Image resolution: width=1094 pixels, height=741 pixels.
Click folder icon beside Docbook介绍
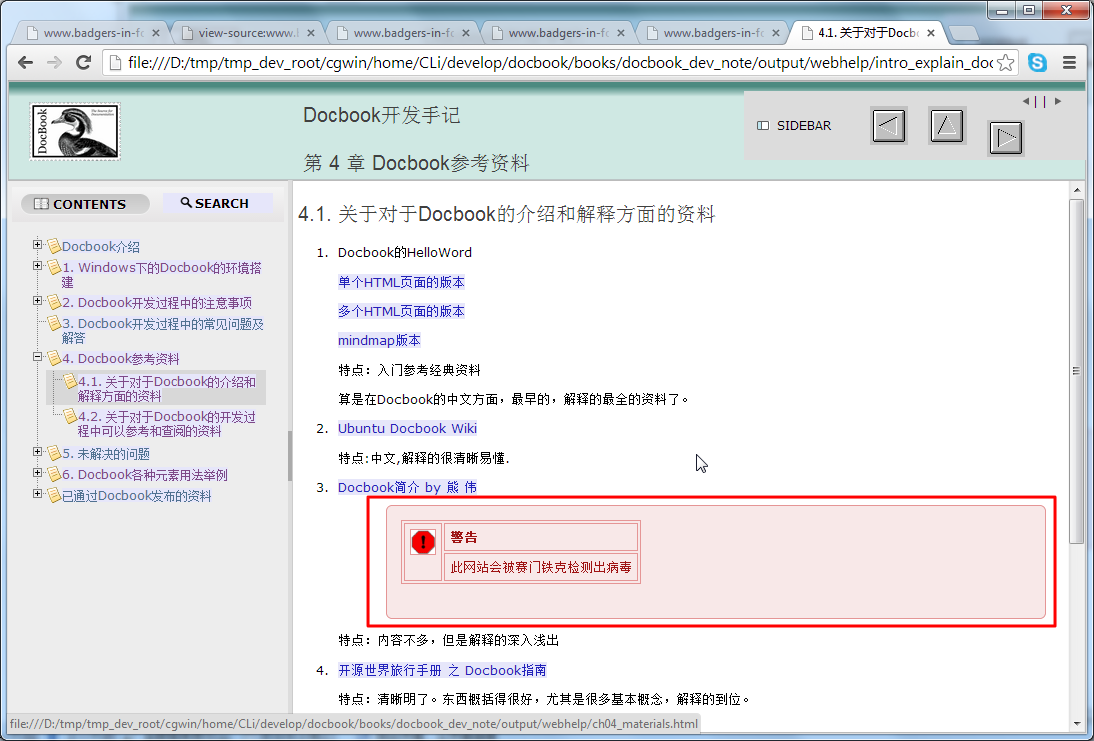54,246
